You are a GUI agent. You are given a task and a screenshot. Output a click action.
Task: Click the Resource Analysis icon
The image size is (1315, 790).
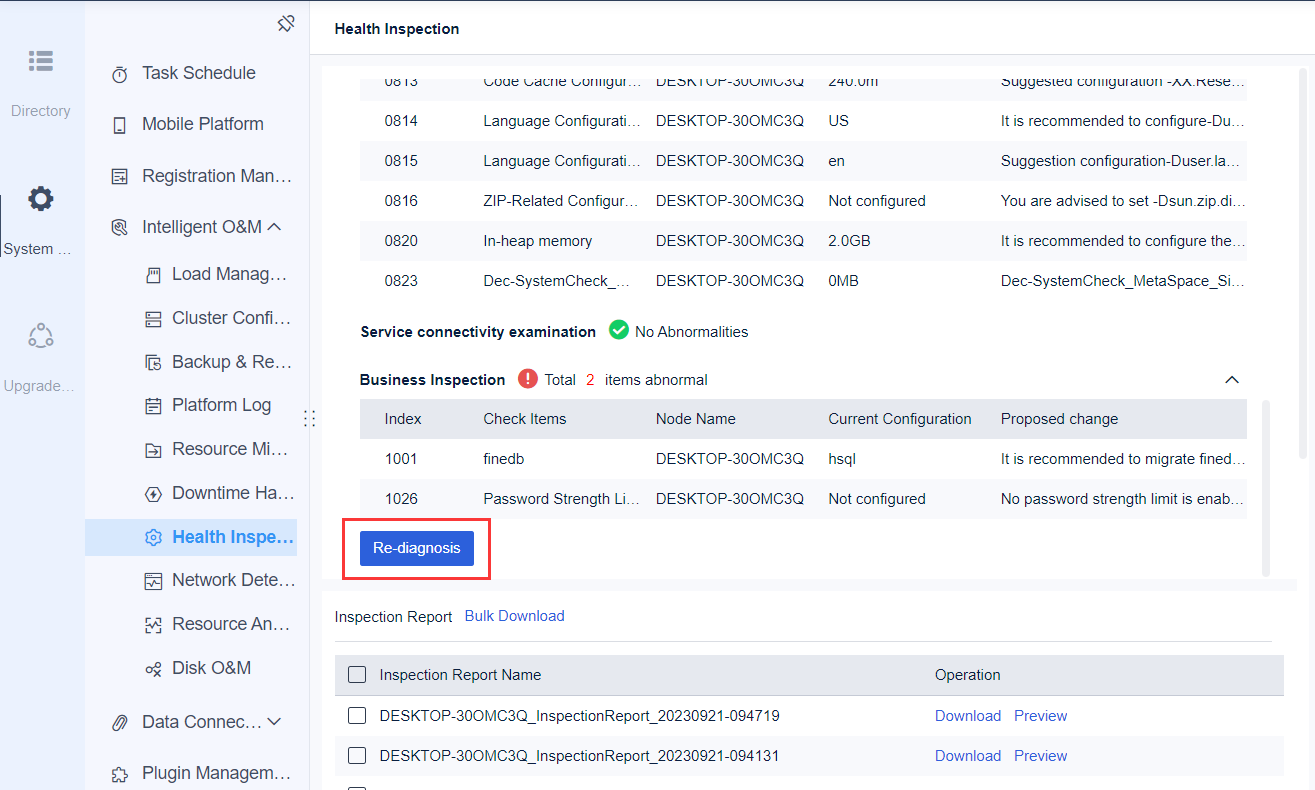(153, 625)
